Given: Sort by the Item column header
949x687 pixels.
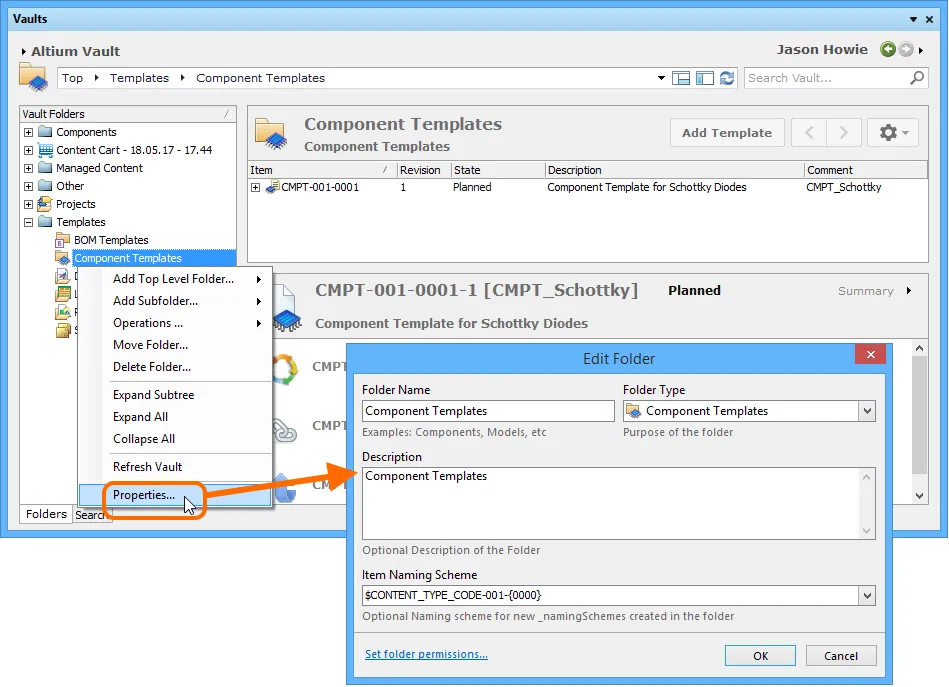Looking at the screenshot, I should [x=322, y=170].
